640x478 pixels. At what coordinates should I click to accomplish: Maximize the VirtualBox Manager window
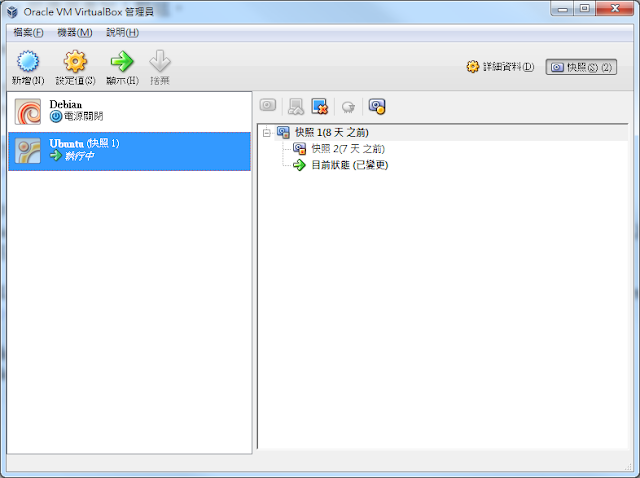pos(585,9)
